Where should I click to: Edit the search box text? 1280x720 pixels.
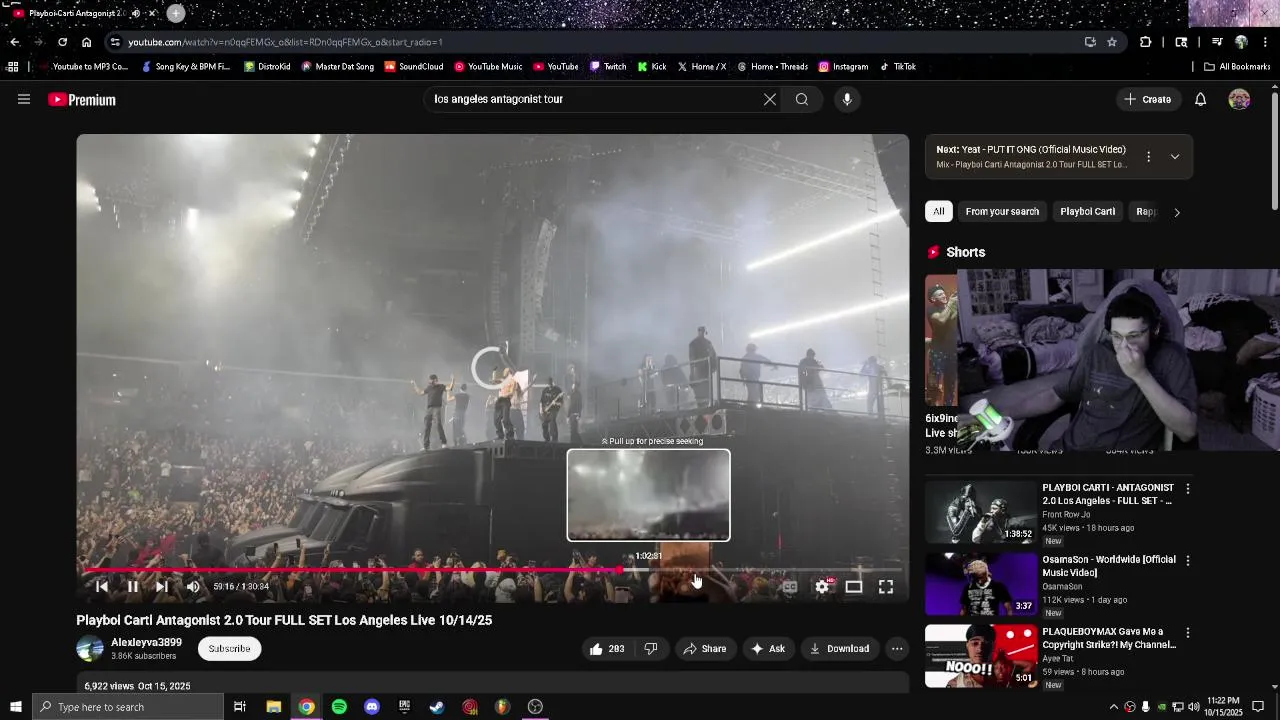pos(595,99)
